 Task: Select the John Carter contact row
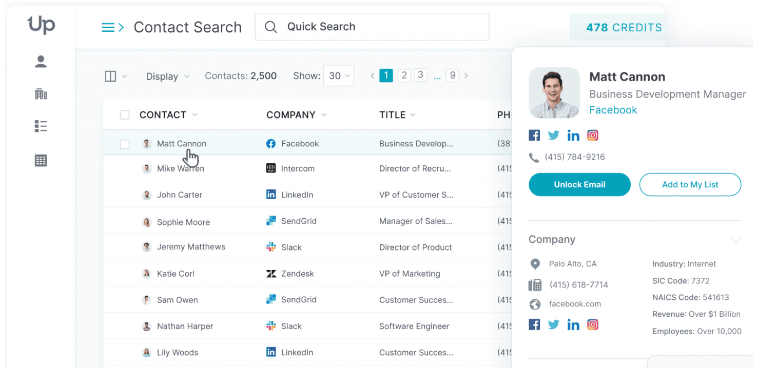click(307, 195)
